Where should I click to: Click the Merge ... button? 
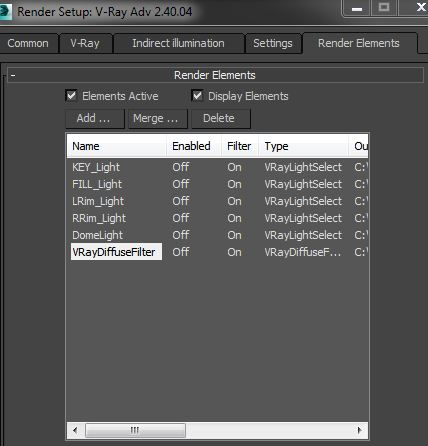coord(158,119)
